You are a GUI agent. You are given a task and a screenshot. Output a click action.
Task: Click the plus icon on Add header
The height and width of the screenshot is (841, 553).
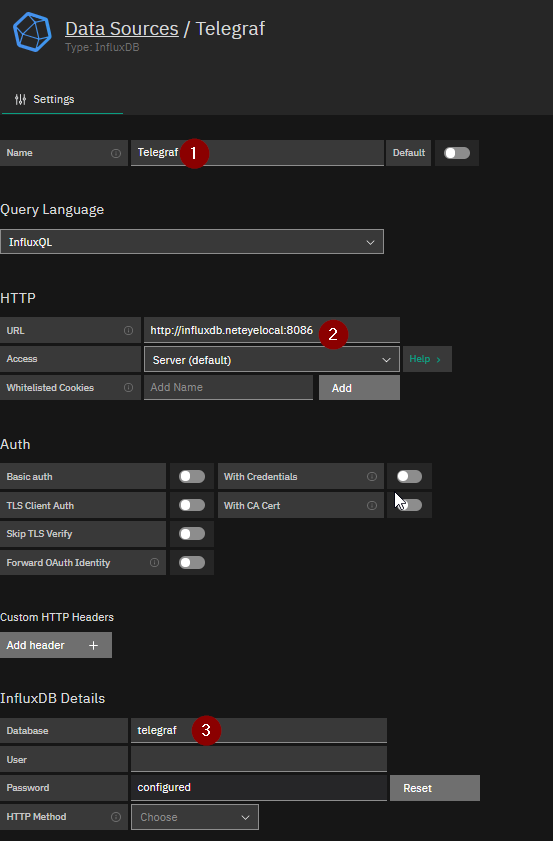pos(93,645)
